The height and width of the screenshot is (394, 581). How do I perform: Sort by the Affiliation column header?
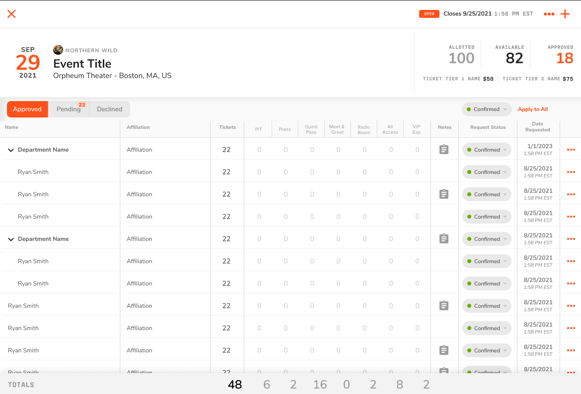138,127
